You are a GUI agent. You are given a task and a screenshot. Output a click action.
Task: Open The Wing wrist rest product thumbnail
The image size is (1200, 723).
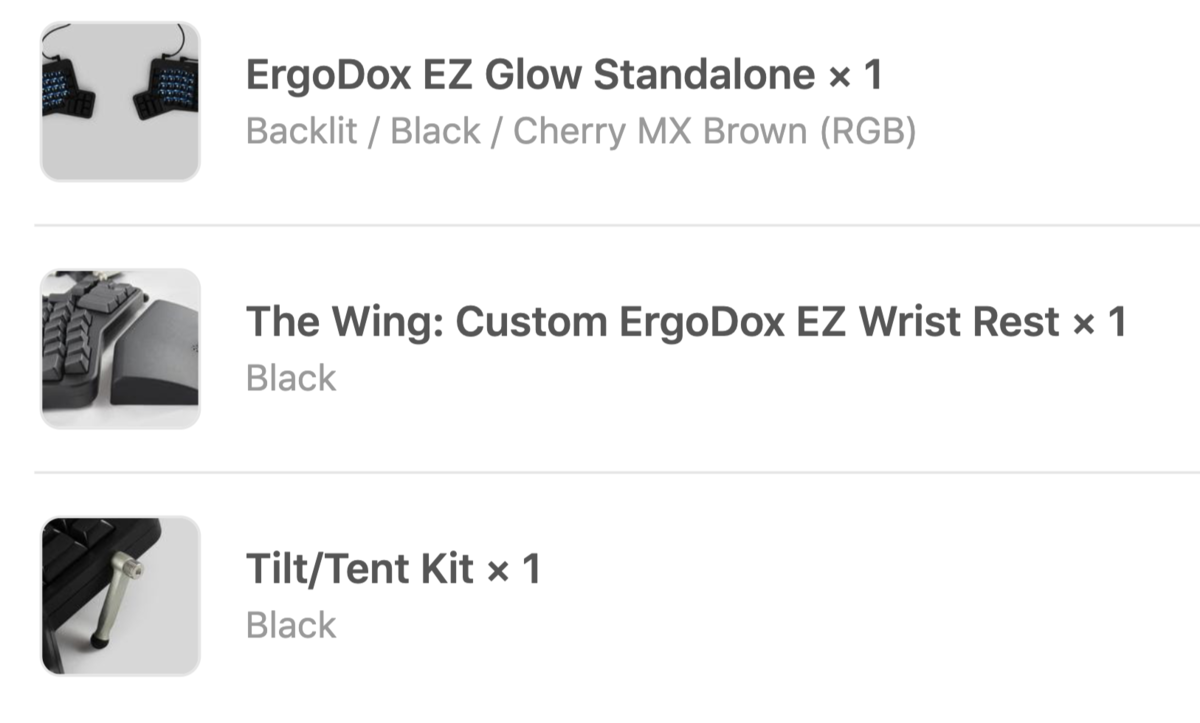coord(120,348)
